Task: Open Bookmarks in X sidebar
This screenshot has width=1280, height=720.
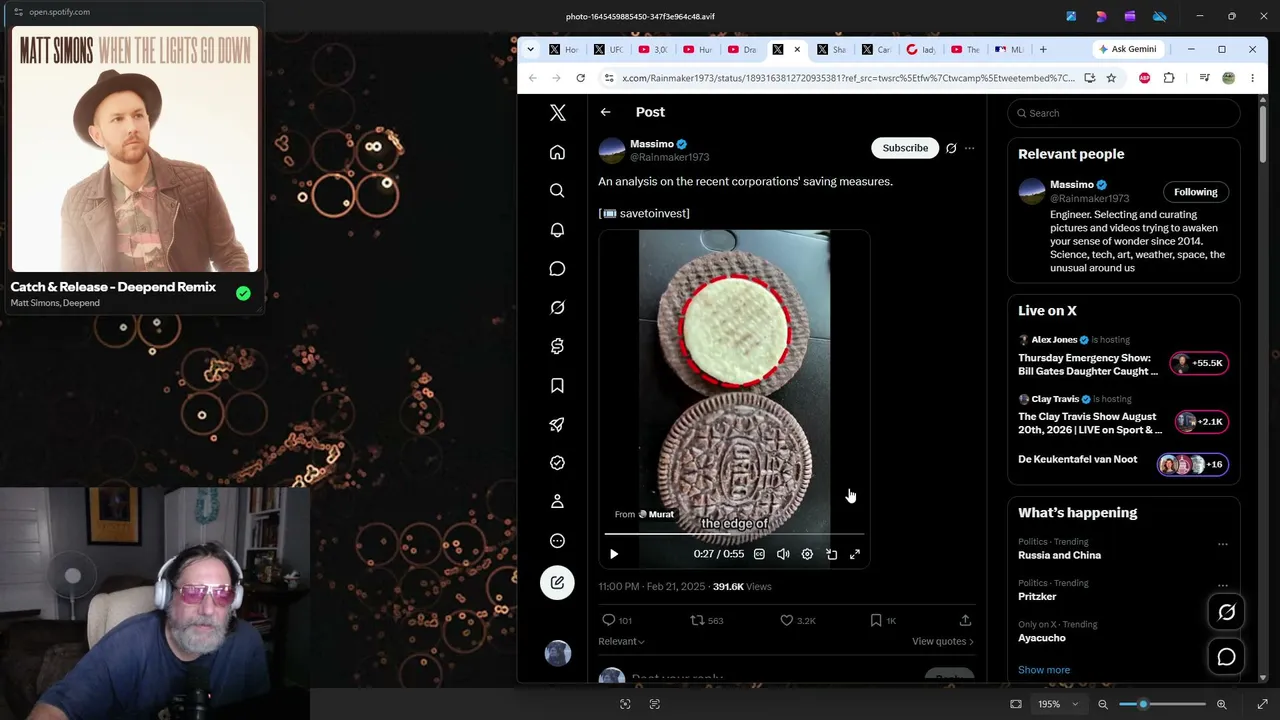Action: [x=557, y=385]
